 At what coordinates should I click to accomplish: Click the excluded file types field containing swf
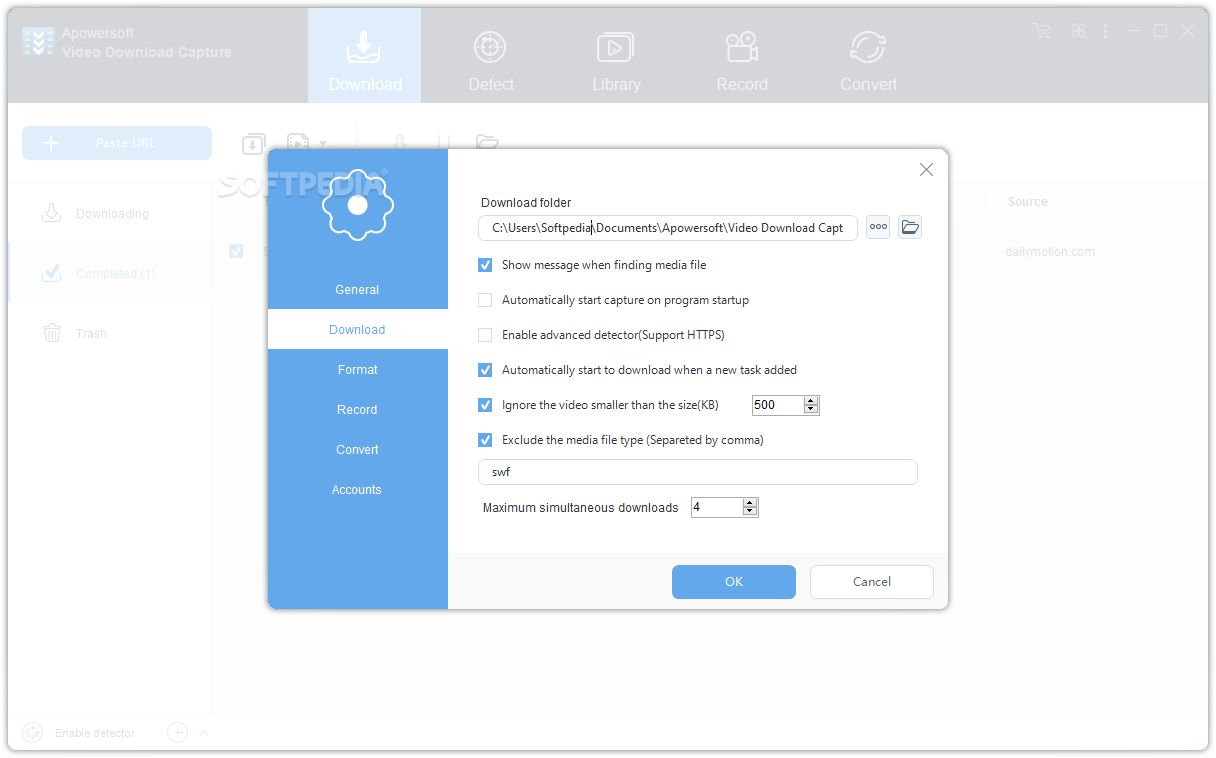click(698, 472)
